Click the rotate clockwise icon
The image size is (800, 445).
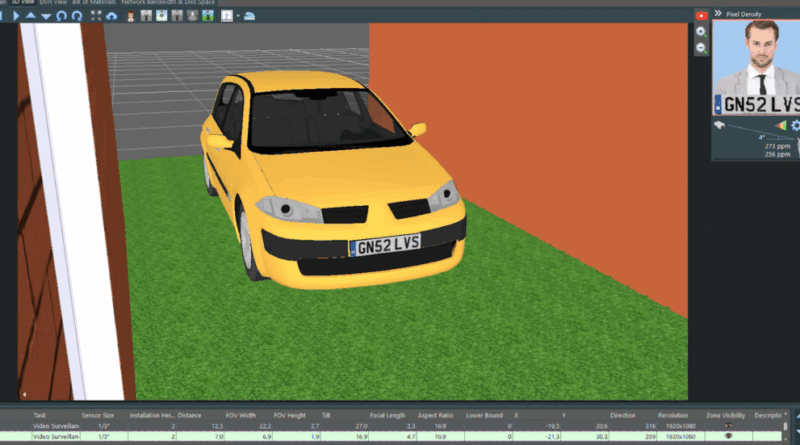[x=77, y=16]
